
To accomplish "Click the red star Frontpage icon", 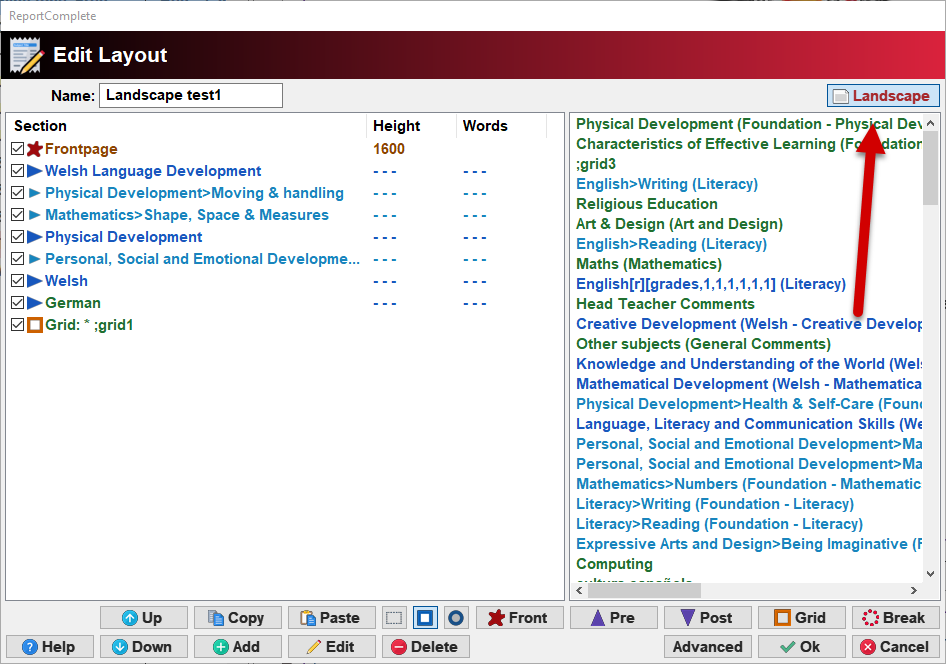I will 34,149.
